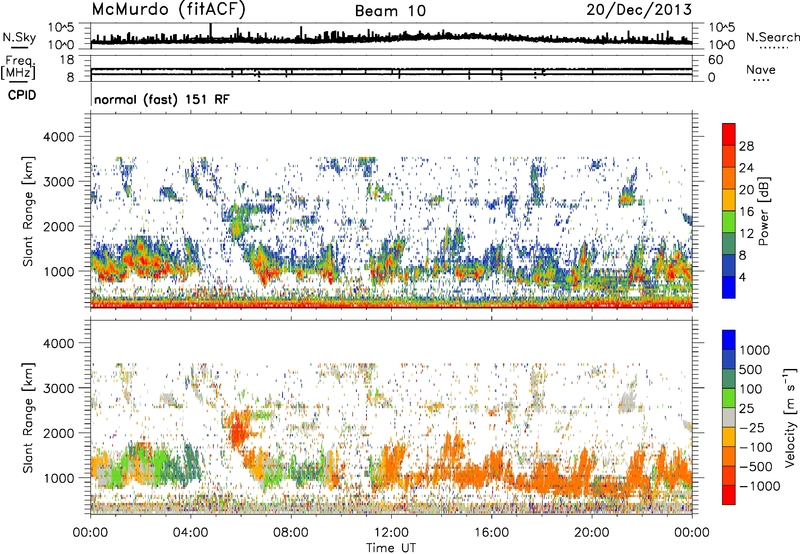Screen dimensions: 800x554
Task: Click the 20/Dec/2013 date label
Action: [639, 9]
